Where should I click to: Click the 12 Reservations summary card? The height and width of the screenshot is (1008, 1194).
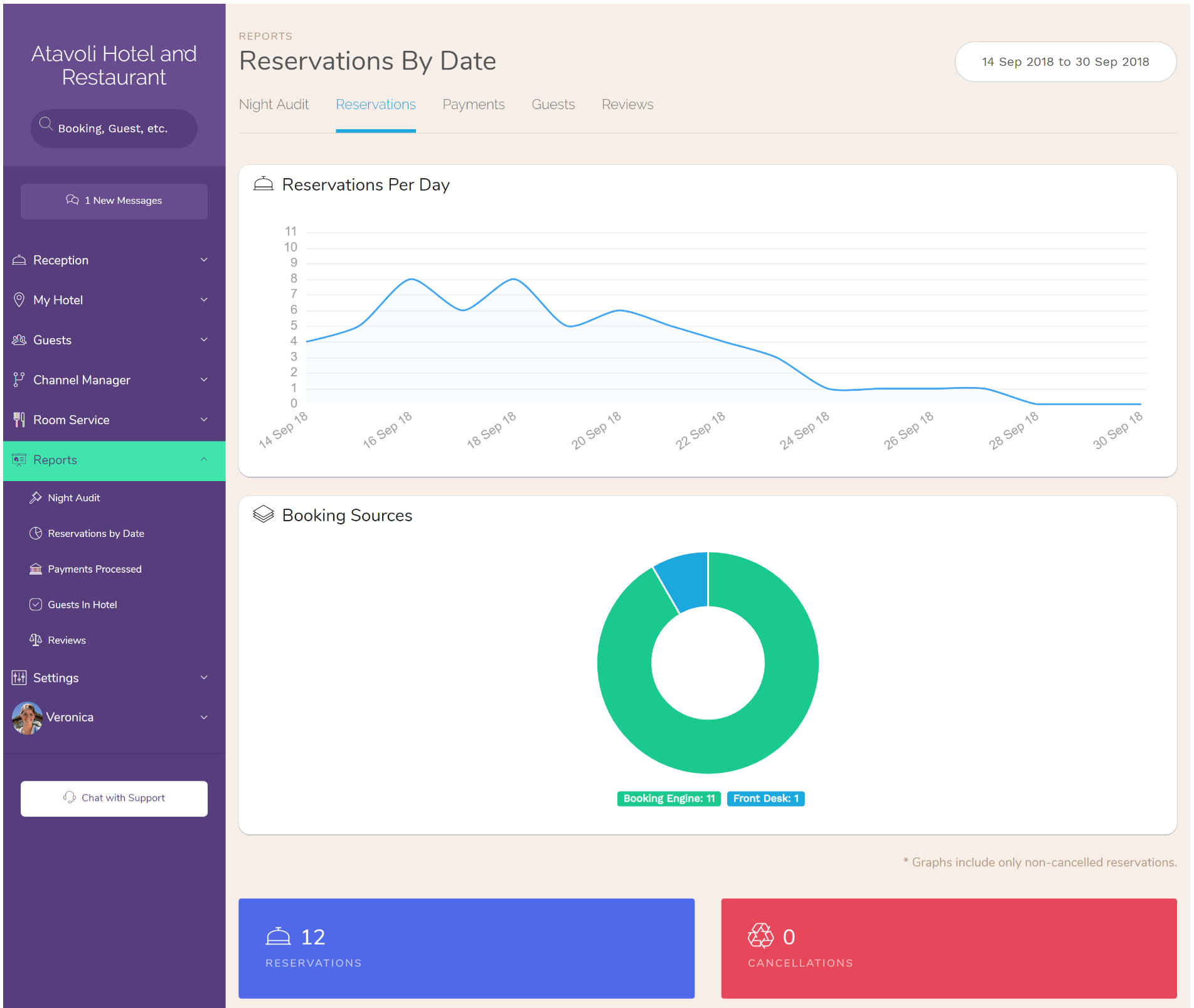tap(466, 948)
